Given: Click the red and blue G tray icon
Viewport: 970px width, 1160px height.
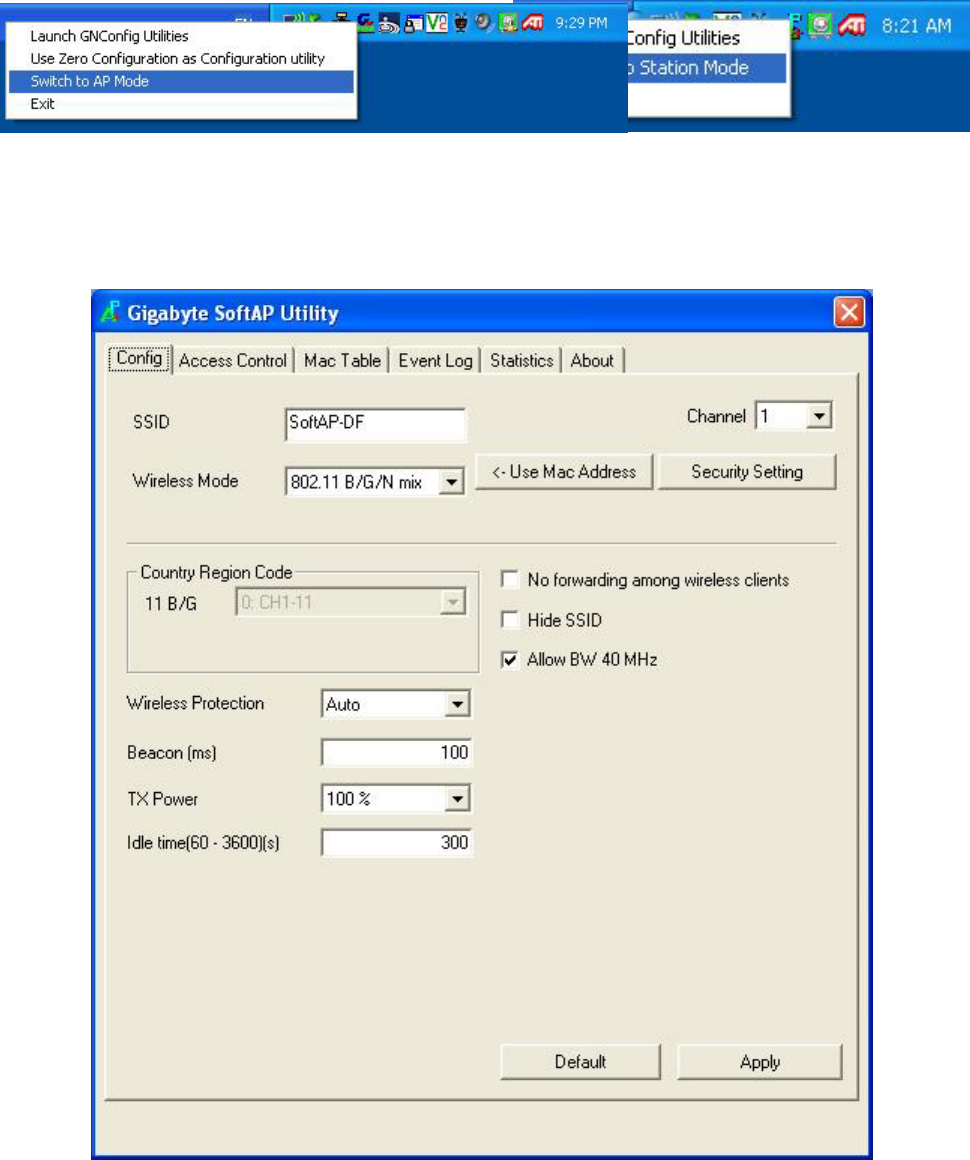Looking at the screenshot, I should (x=366, y=23).
